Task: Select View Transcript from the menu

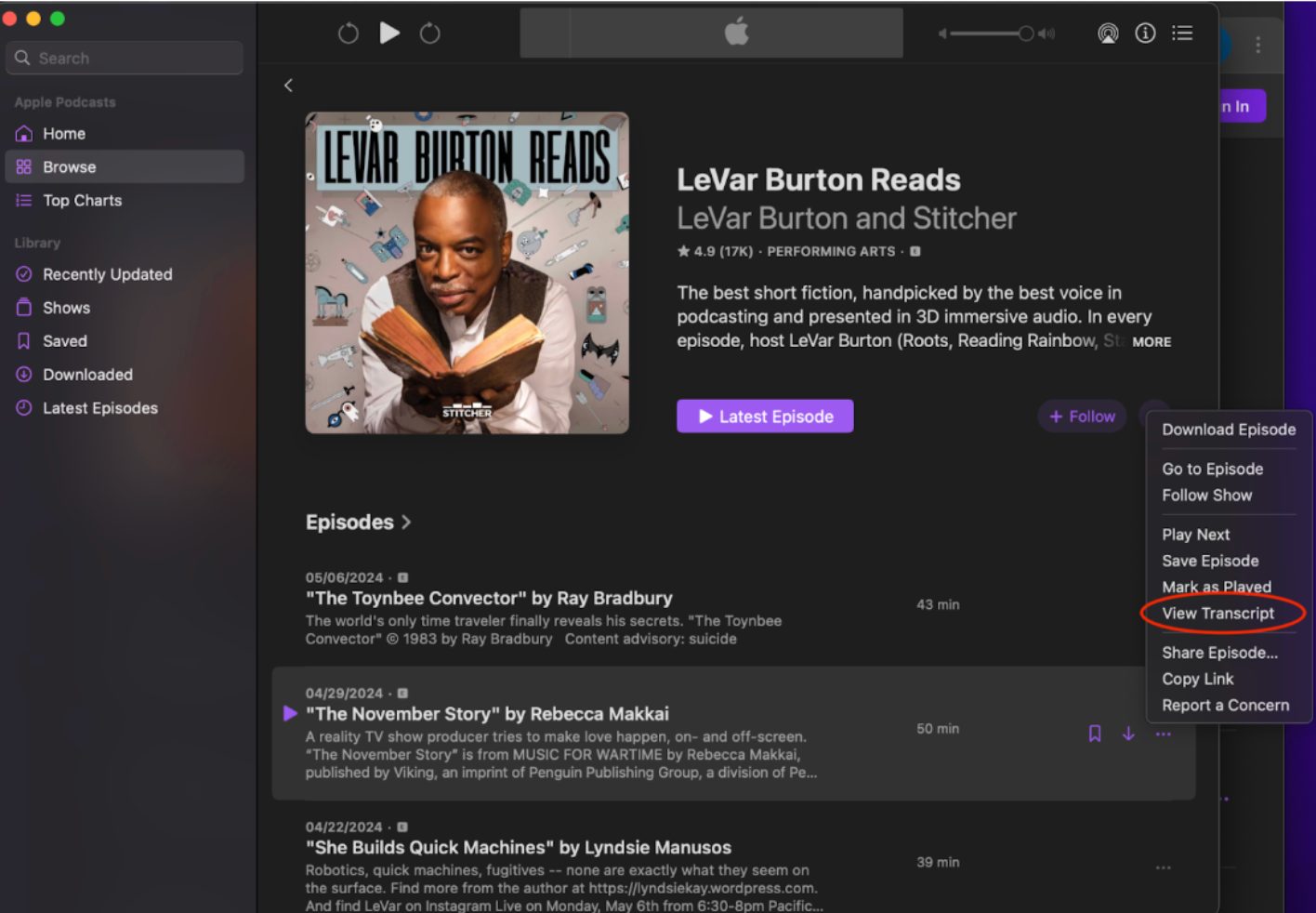Action: (1217, 613)
